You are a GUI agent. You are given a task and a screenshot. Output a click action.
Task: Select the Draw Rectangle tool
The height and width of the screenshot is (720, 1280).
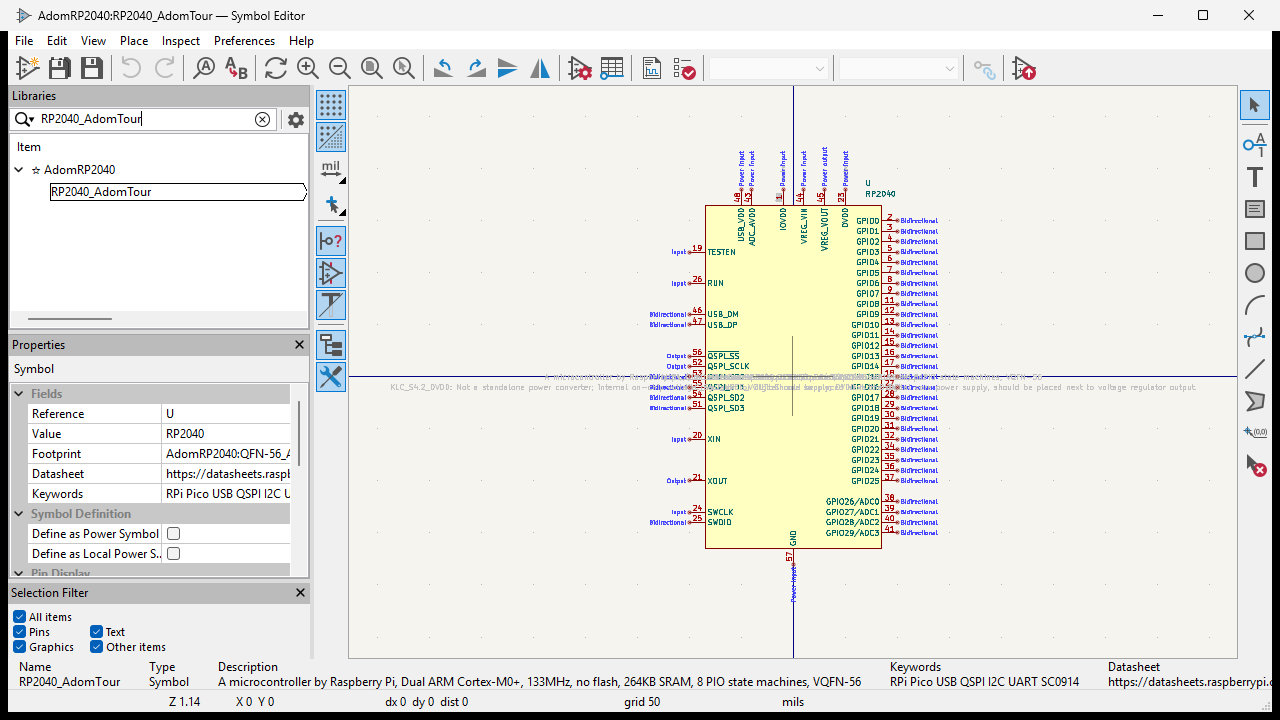[x=1255, y=242]
